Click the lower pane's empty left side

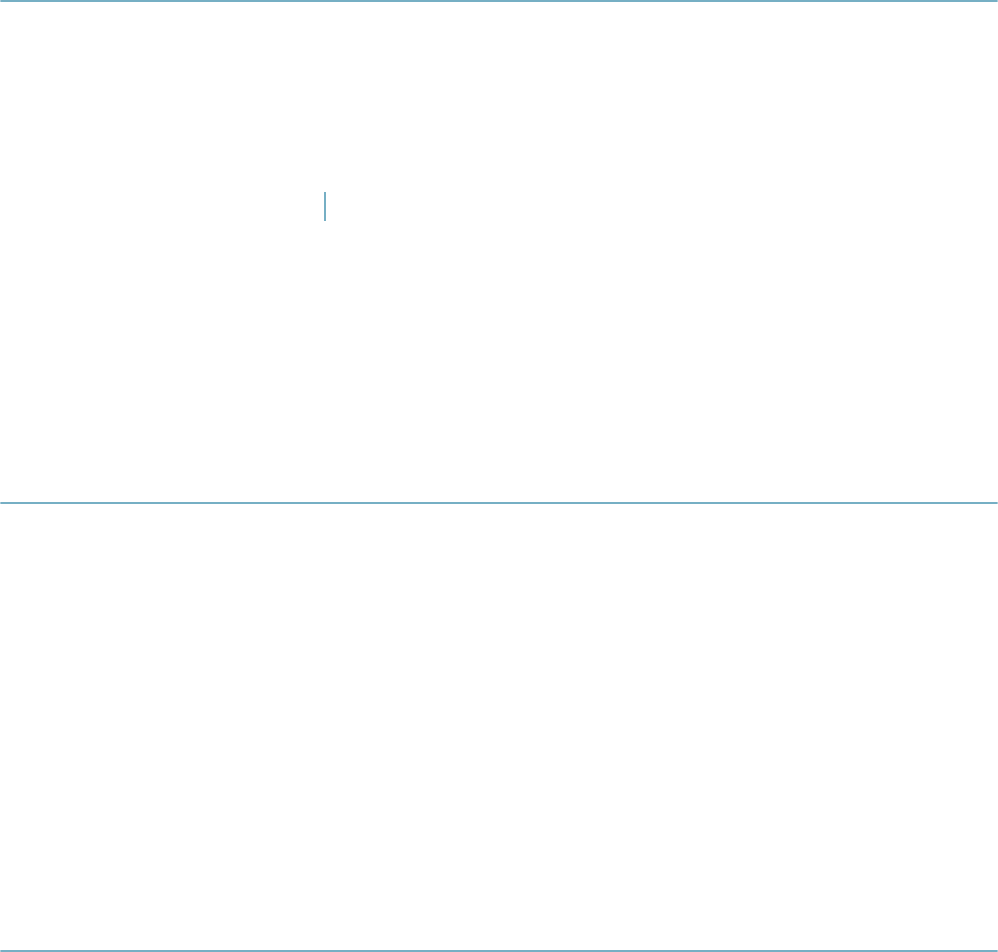[x=250, y=727]
